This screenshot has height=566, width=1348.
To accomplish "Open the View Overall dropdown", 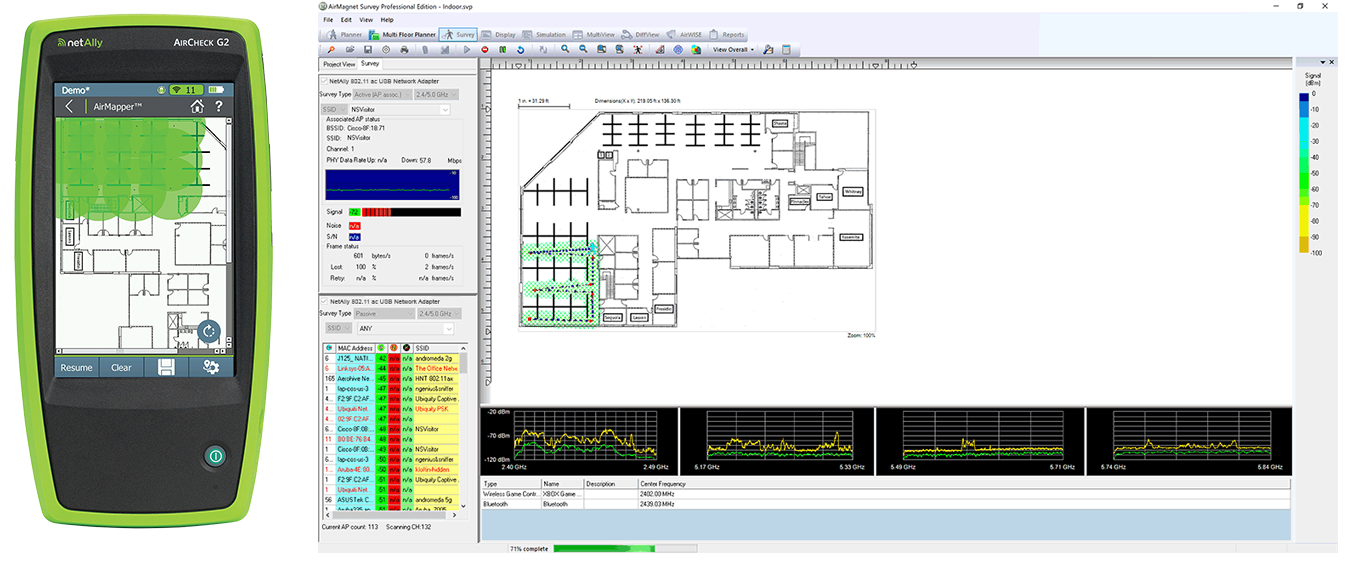I will coord(733,49).
